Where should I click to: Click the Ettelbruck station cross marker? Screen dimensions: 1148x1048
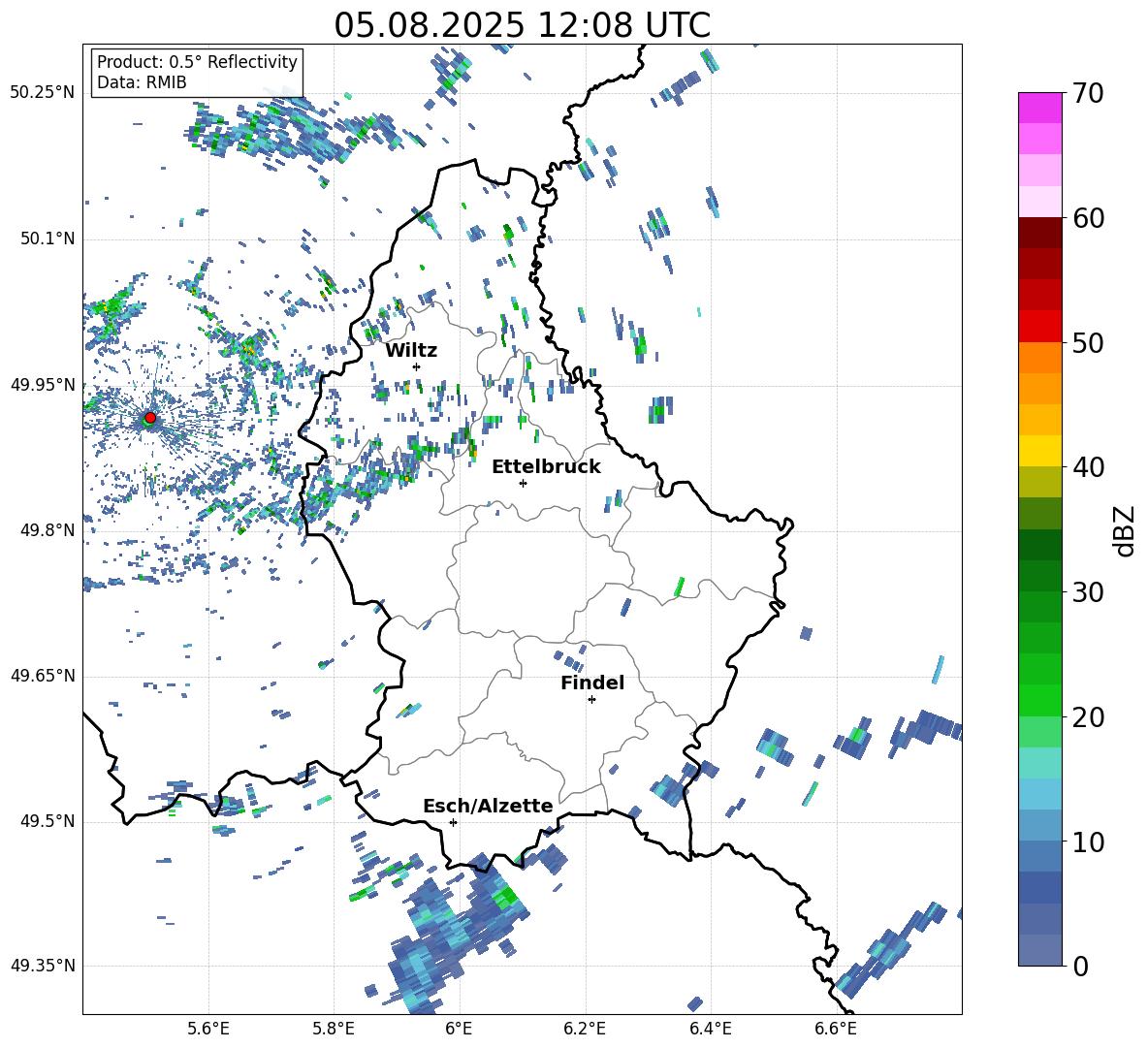pyautogui.click(x=523, y=483)
